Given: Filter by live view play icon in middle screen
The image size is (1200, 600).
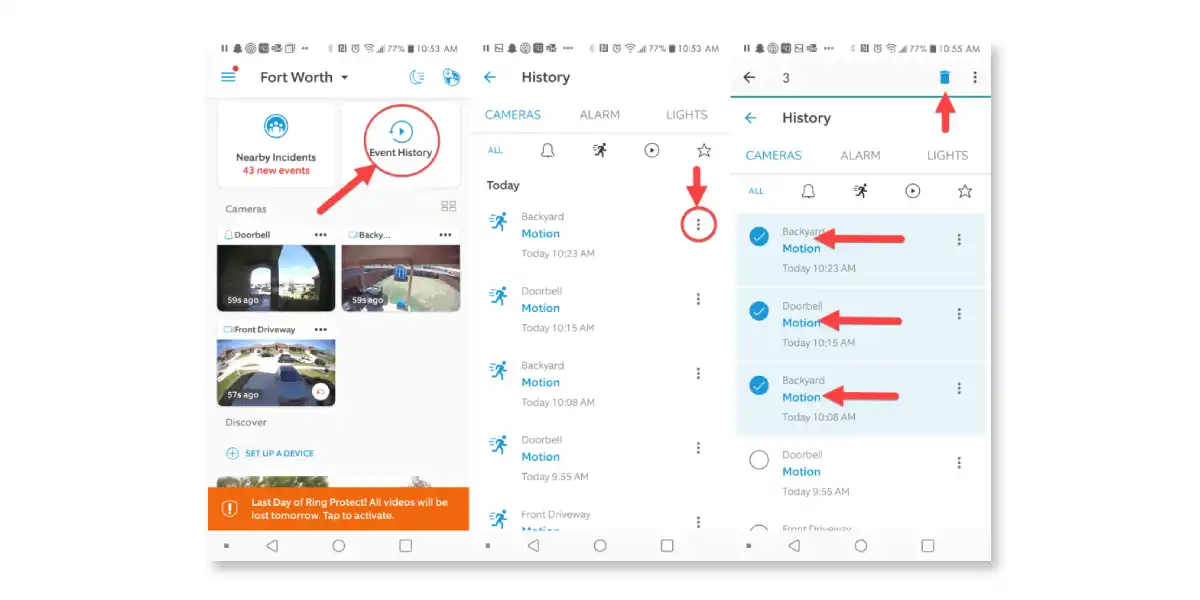Looking at the screenshot, I should [x=652, y=150].
